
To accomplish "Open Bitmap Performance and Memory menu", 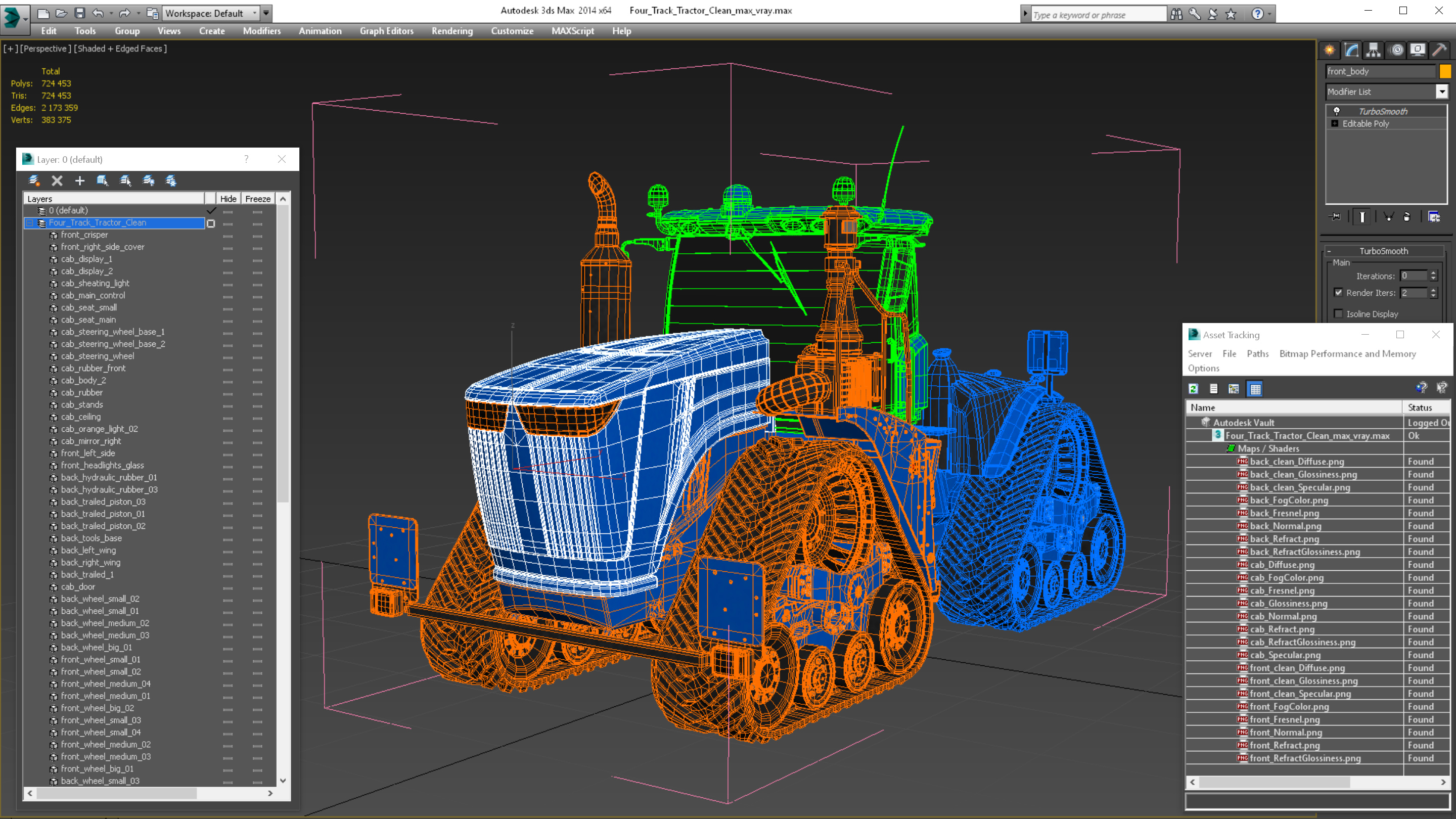I will coord(1347,354).
